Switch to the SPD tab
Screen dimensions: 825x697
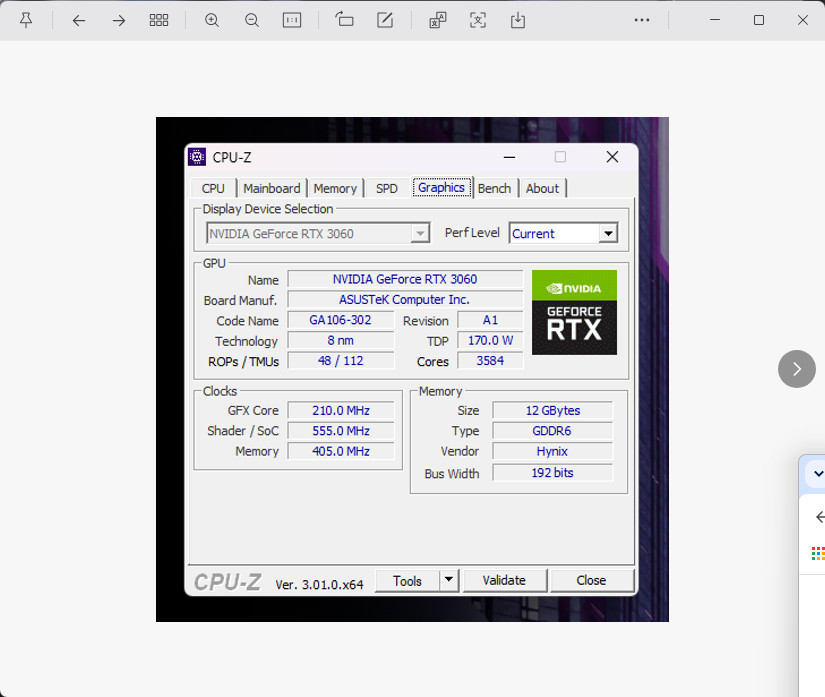[387, 188]
